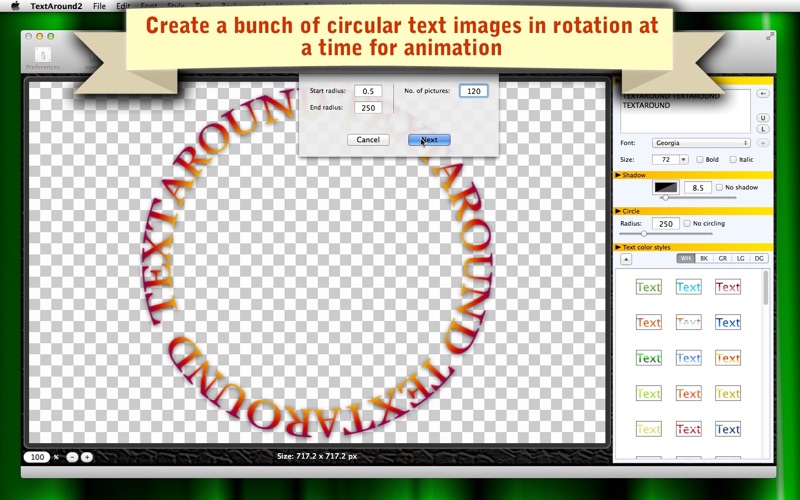Apply the gold Text style in fourth row

pyautogui.click(x=728, y=393)
